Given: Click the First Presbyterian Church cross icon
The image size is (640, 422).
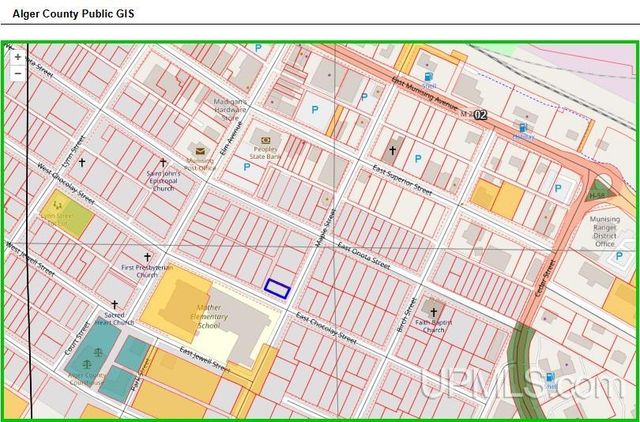Looking at the screenshot, I should pos(148,257).
